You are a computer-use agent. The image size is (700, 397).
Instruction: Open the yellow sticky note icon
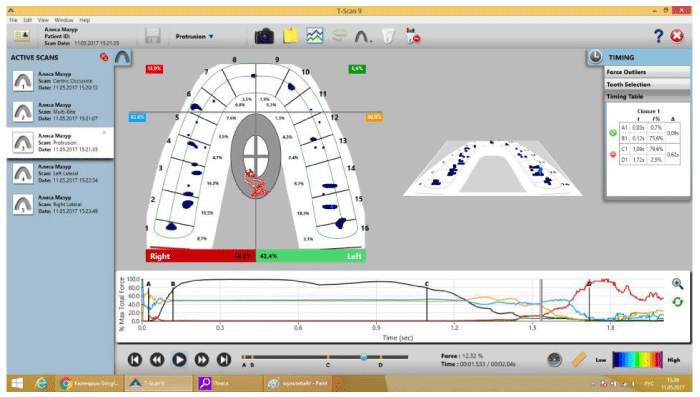291,36
